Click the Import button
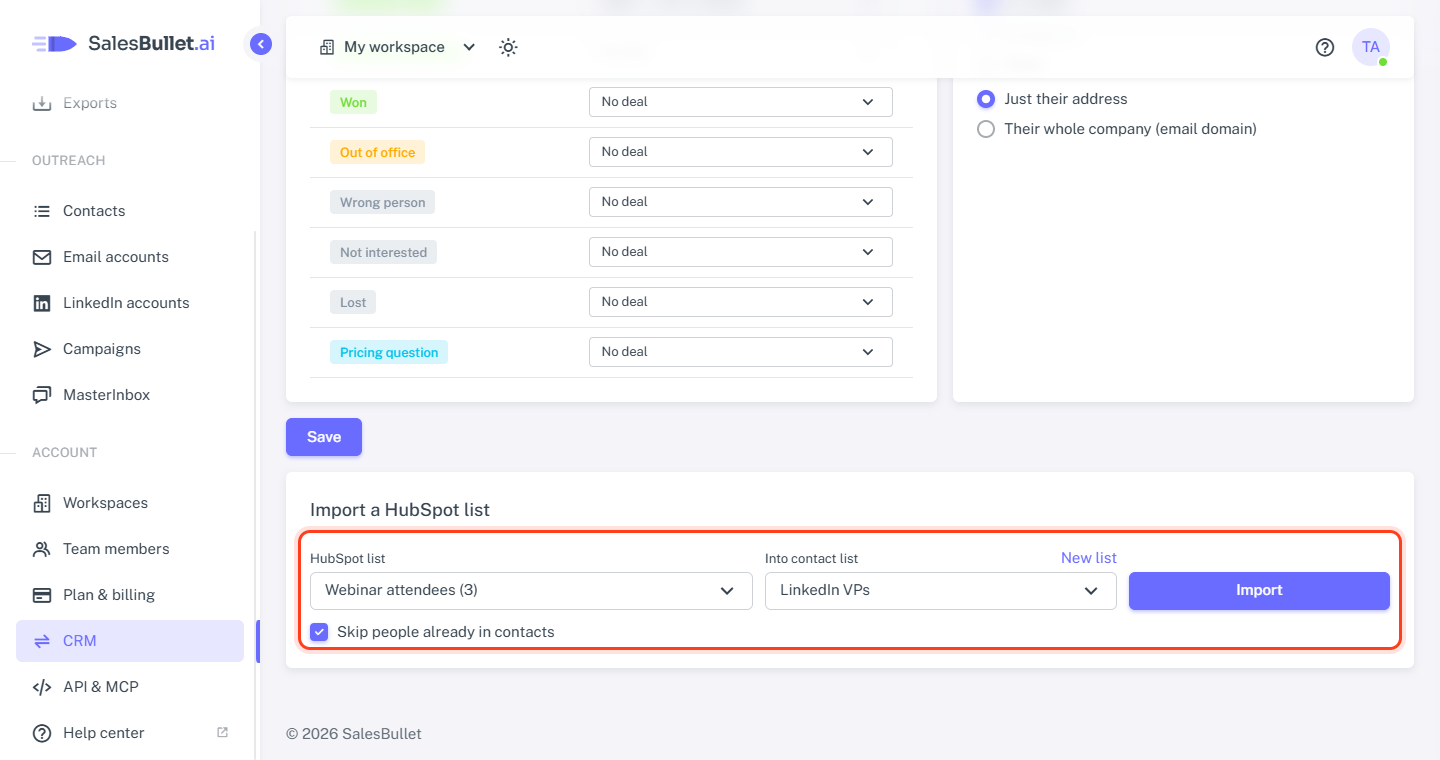 1259,591
